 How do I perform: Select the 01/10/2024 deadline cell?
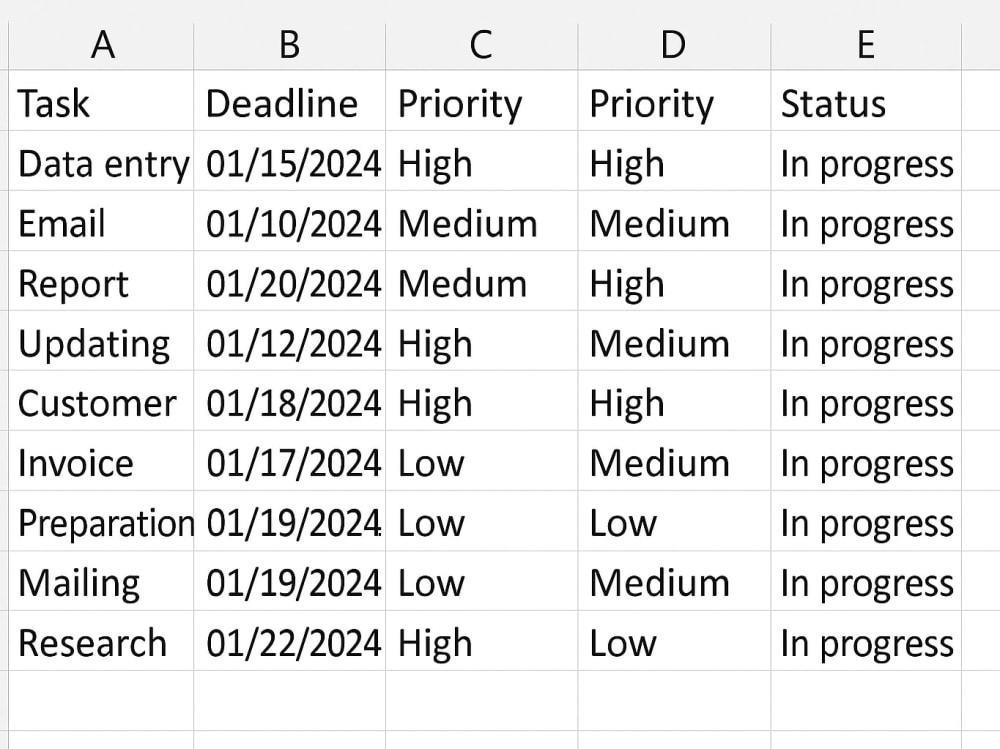tap(290, 221)
